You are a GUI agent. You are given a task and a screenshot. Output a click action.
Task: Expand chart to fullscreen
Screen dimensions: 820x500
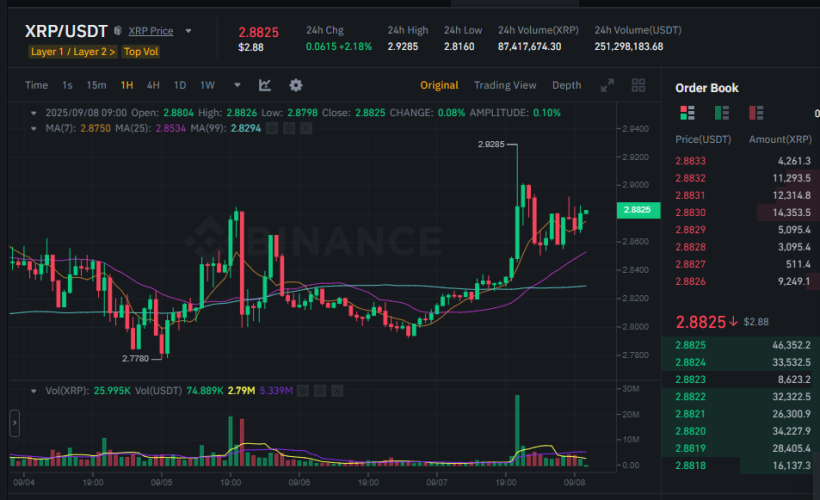(607, 86)
